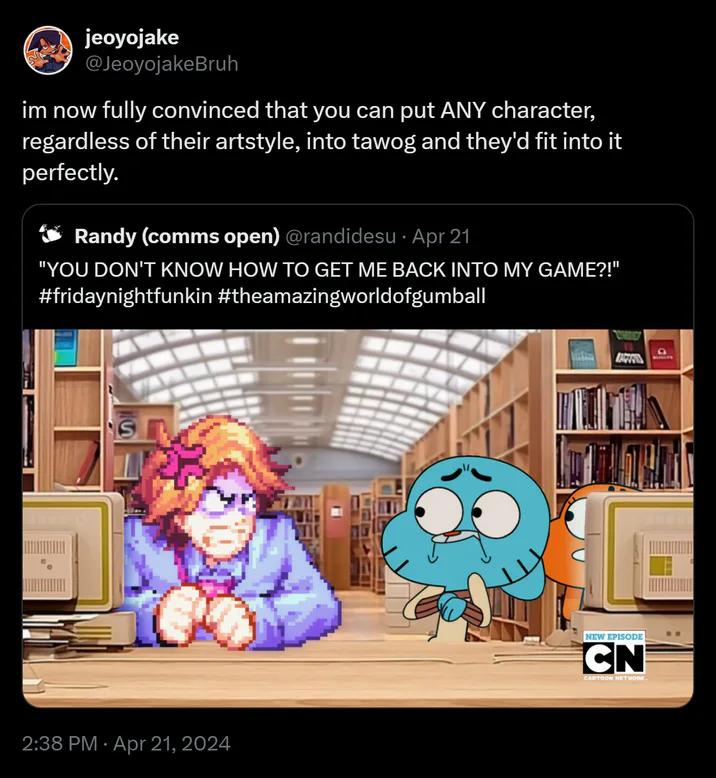
Task: Click the jeoyojake display name
Action: tap(131, 37)
